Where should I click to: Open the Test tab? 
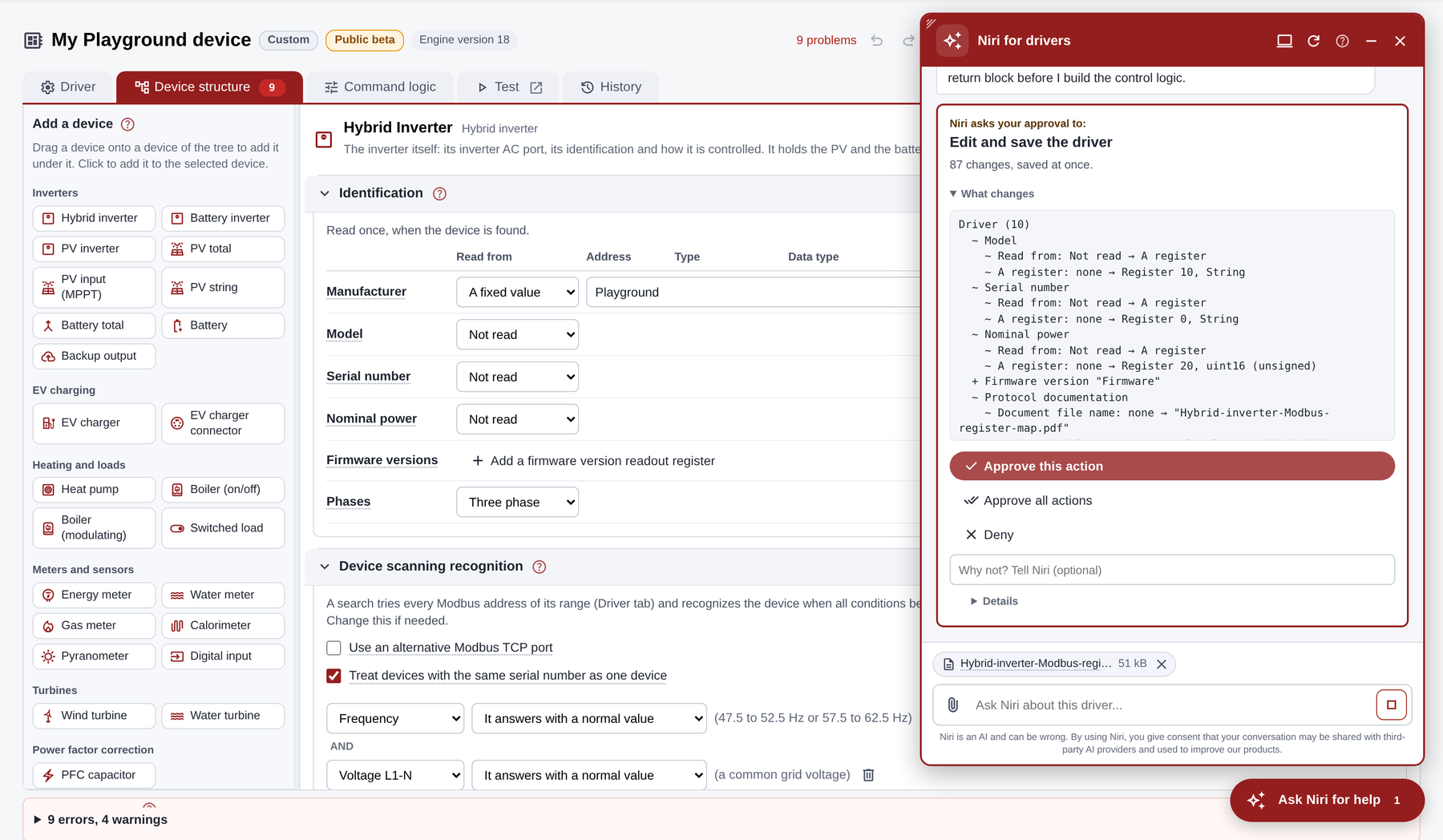coord(509,87)
